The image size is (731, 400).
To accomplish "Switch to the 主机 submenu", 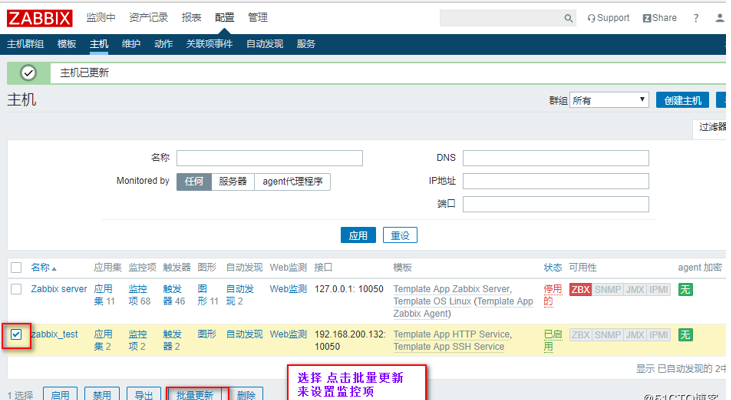I will coord(99,44).
